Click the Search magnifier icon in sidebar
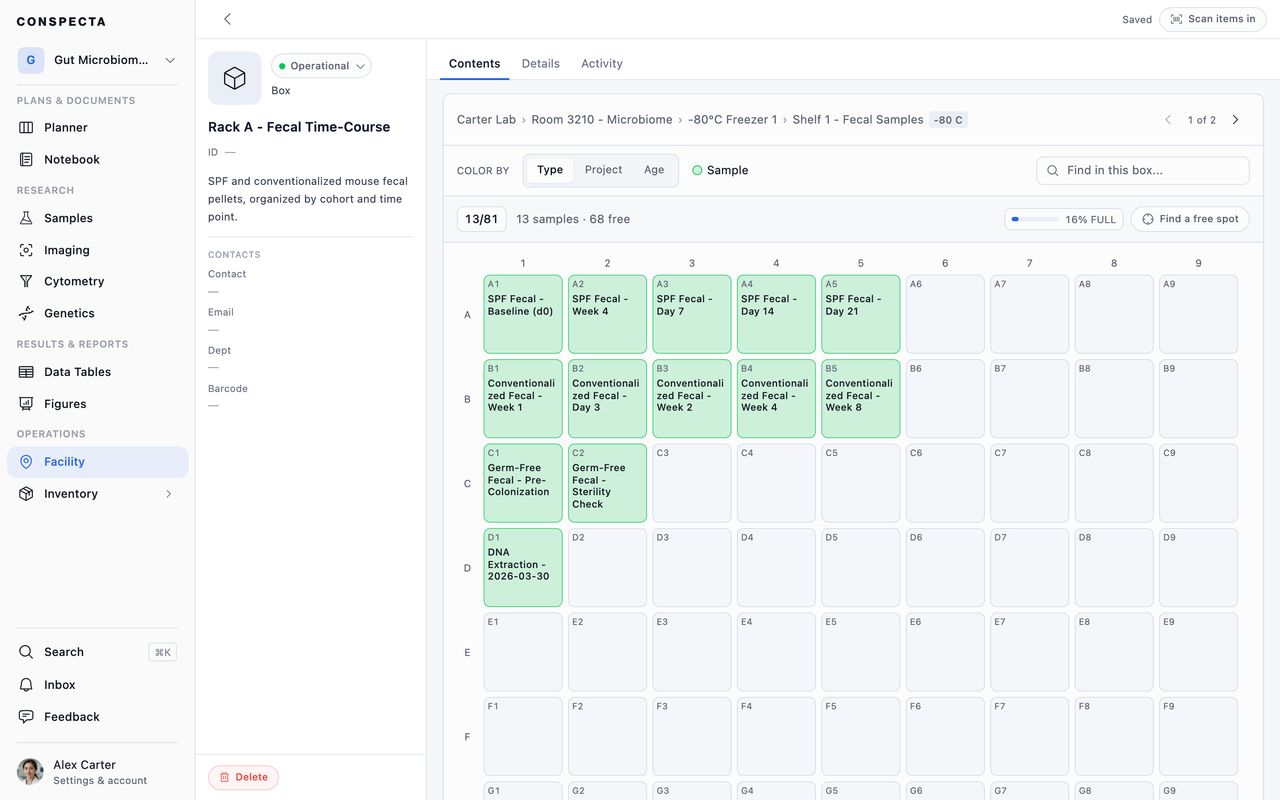This screenshot has height=800, width=1280. pyautogui.click(x=26, y=652)
